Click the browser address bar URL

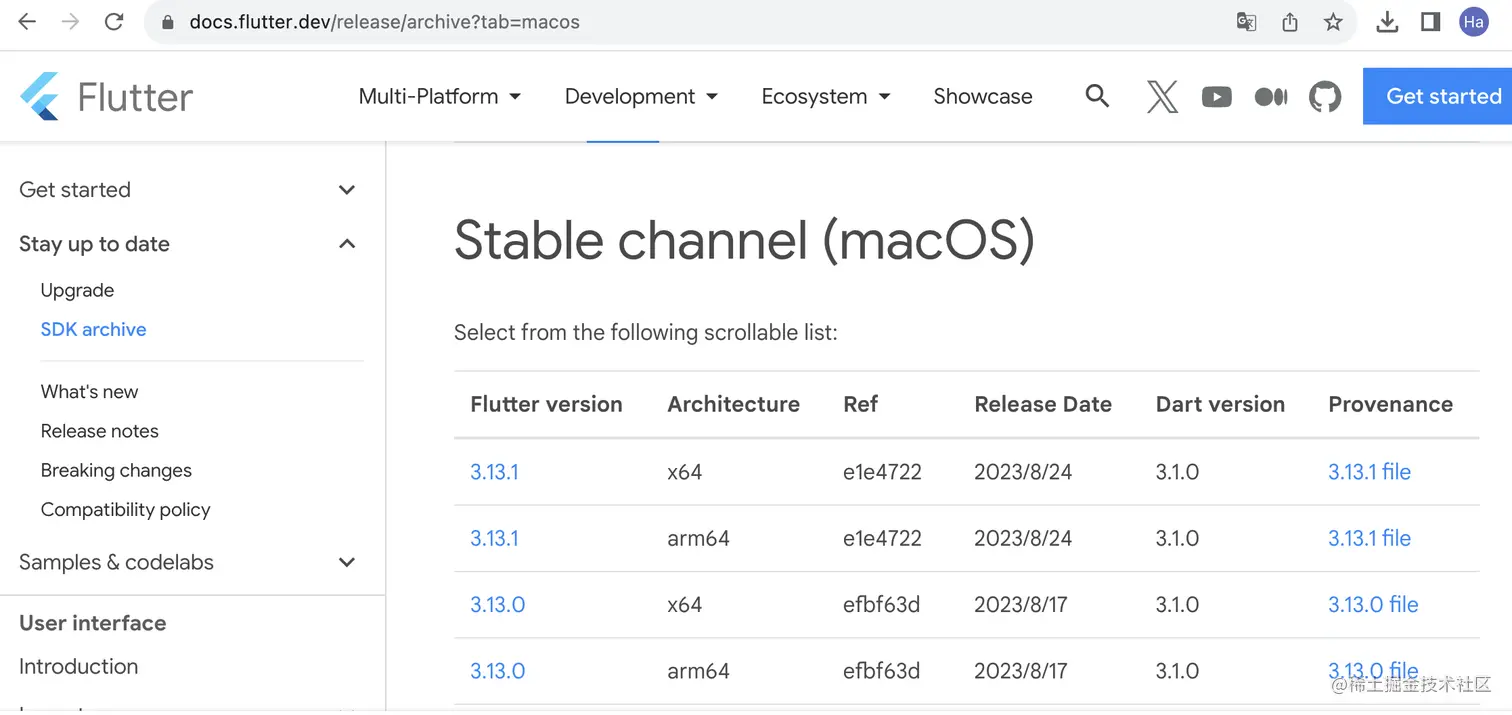[384, 22]
